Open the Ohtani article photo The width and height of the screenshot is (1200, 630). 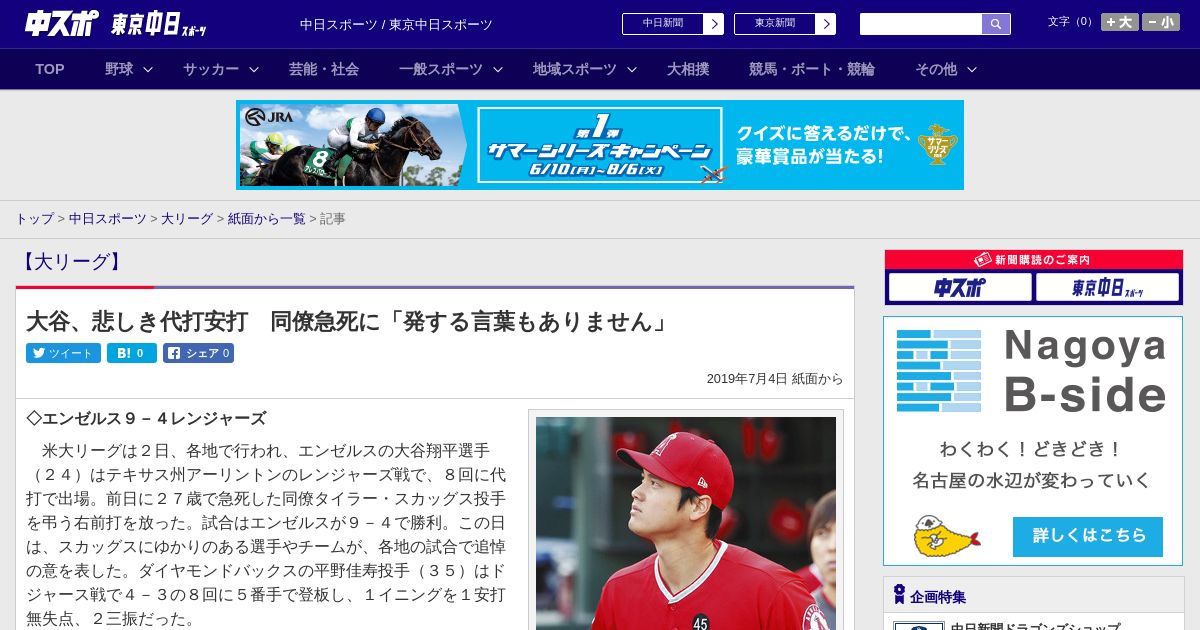click(x=686, y=523)
